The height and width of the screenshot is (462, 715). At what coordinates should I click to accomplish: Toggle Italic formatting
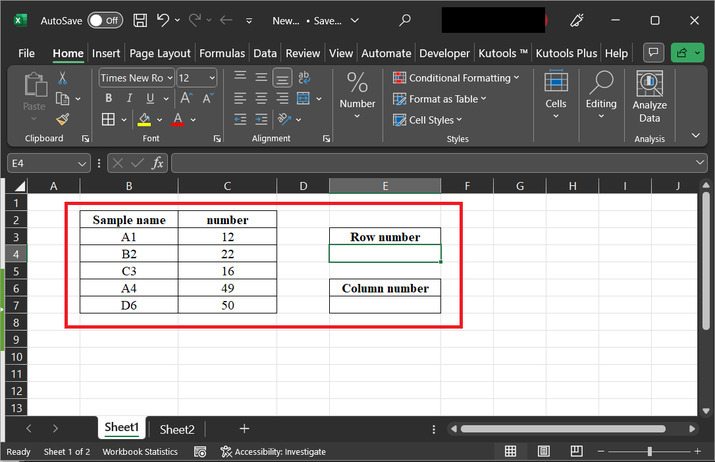(127, 98)
